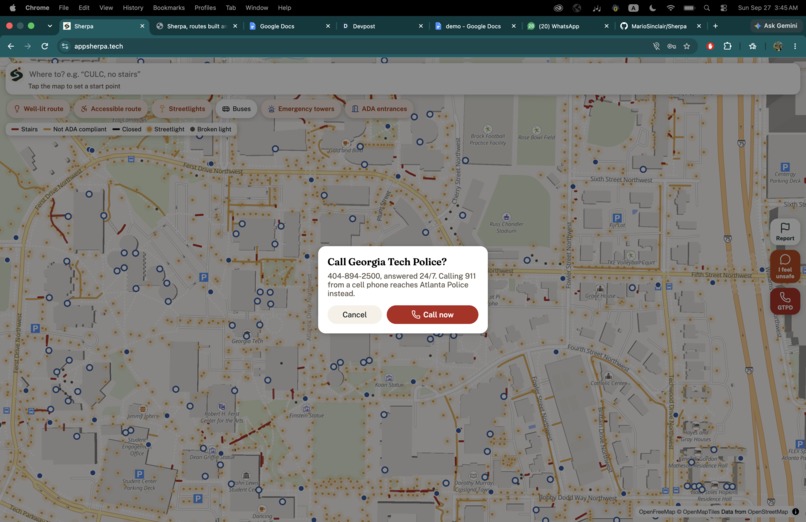Click the Ask Gemini button
Image resolution: width=806 pixels, height=522 pixels.
775,26
